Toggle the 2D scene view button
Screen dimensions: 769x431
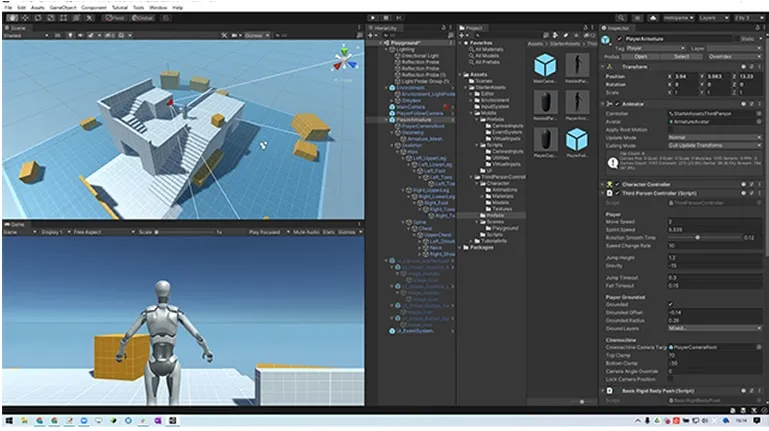tap(57, 35)
